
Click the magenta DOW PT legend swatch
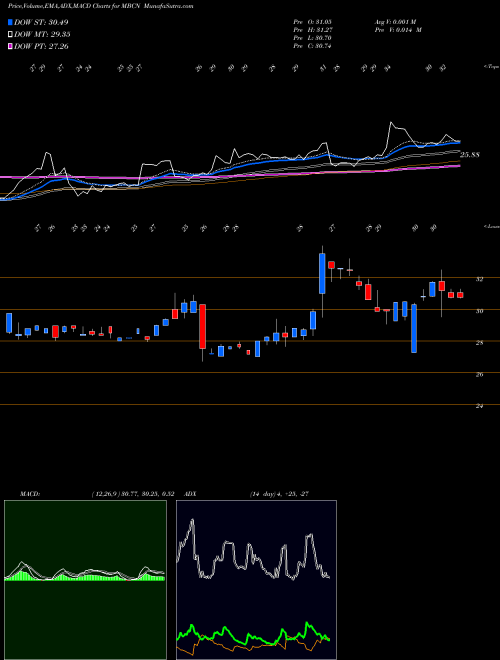10,46
